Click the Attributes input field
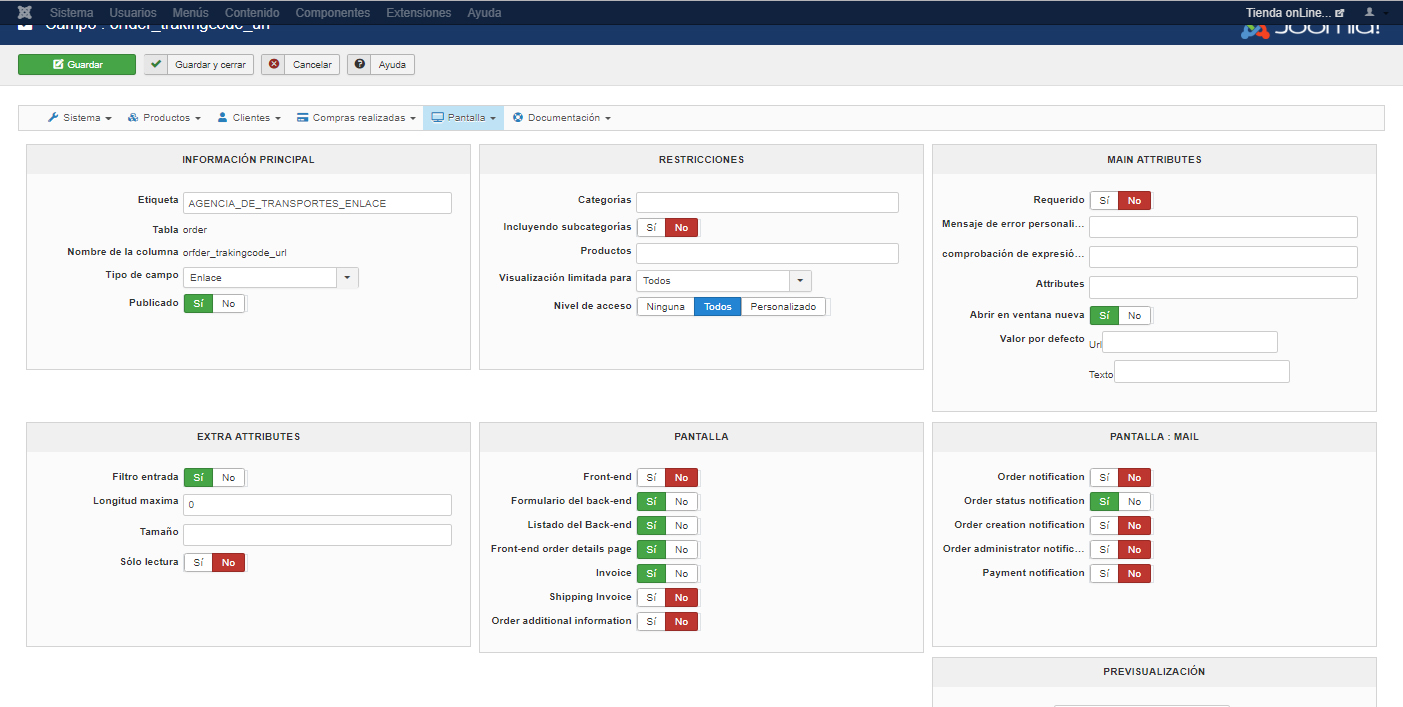This screenshot has height=707, width=1403. point(1224,287)
